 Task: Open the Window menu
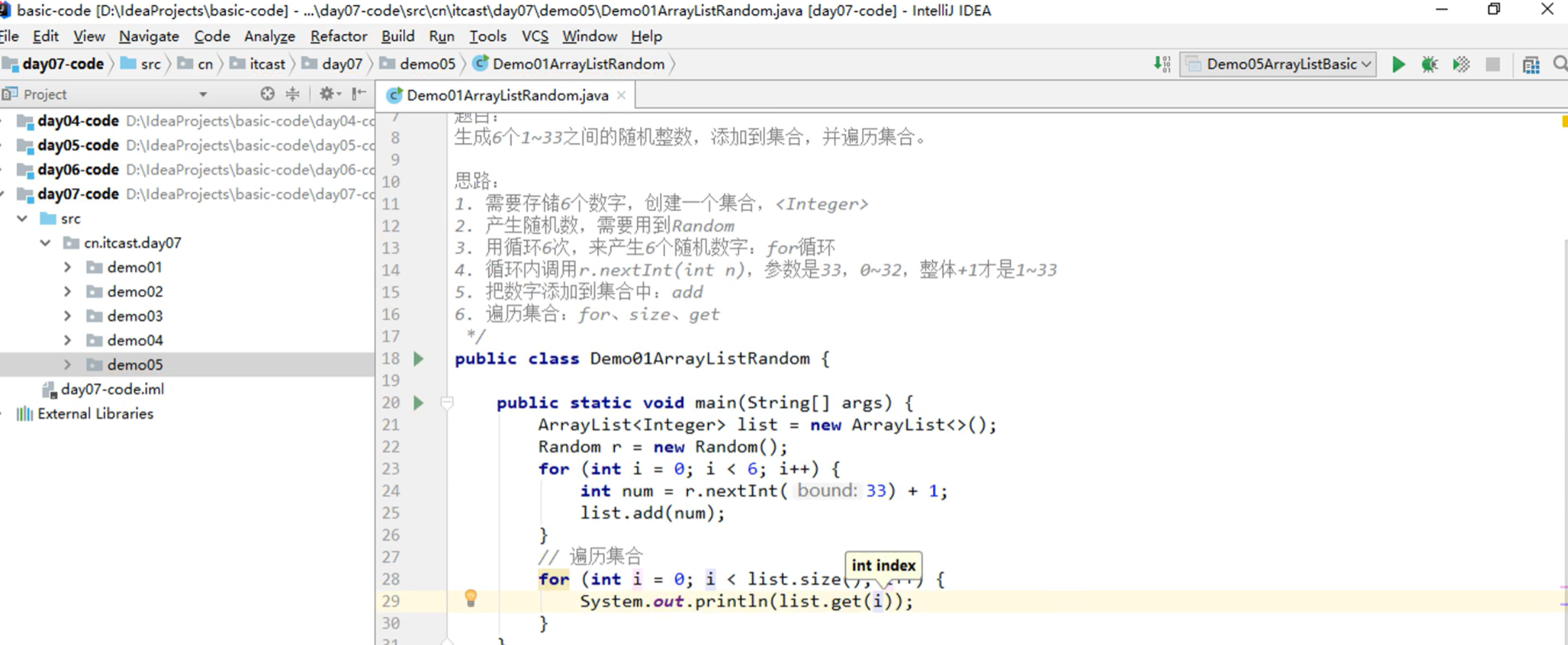click(590, 37)
